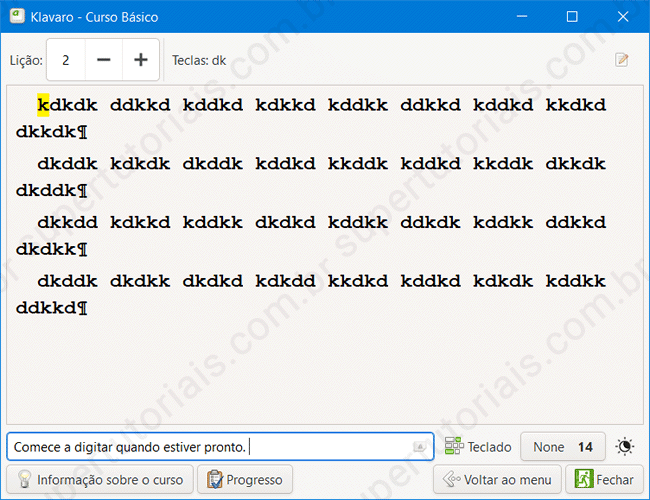Open the font selector labeled None 14
This screenshot has height=500, width=650.
coord(563,447)
